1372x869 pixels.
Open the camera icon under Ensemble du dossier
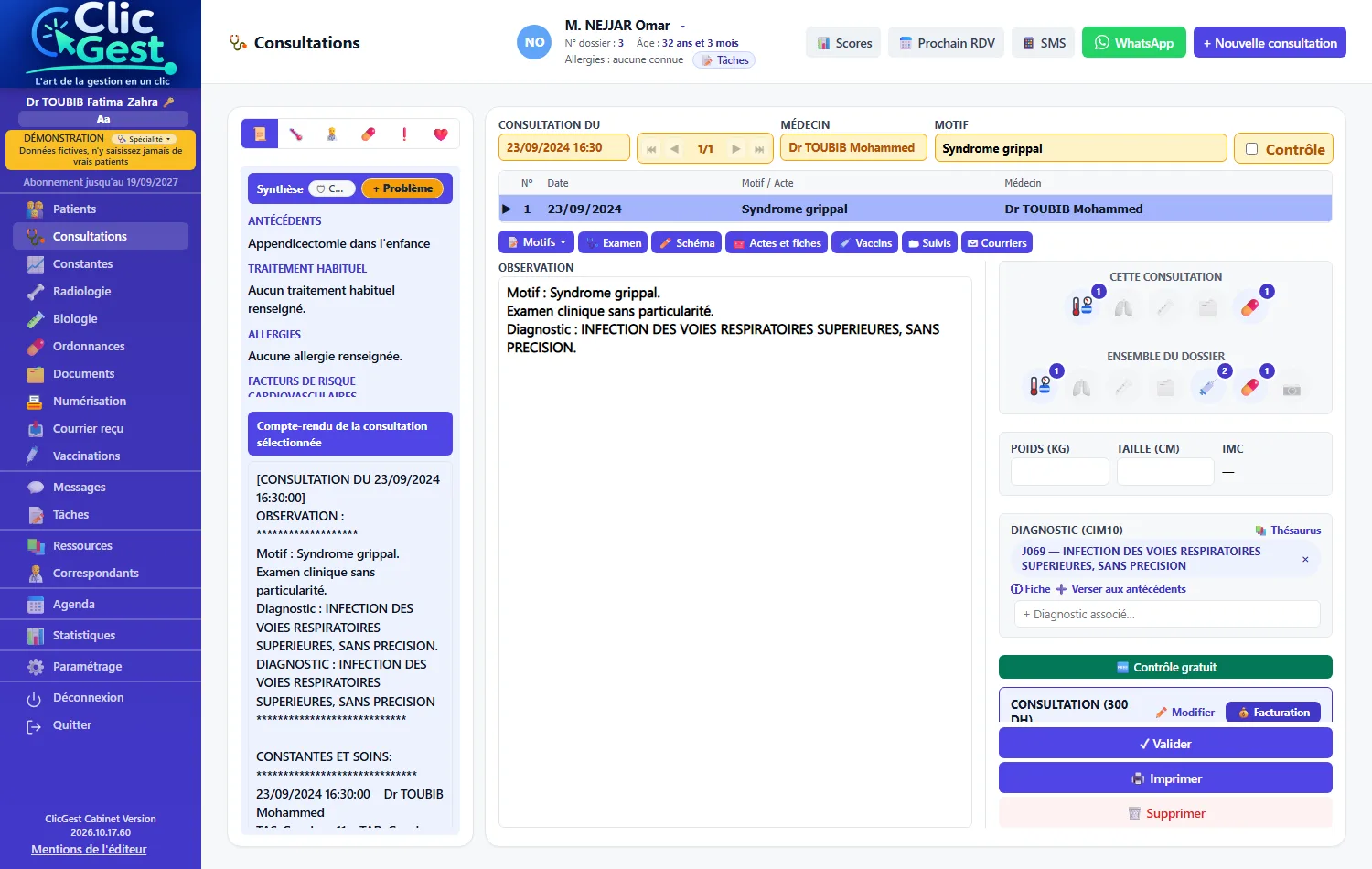coord(1292,389)
